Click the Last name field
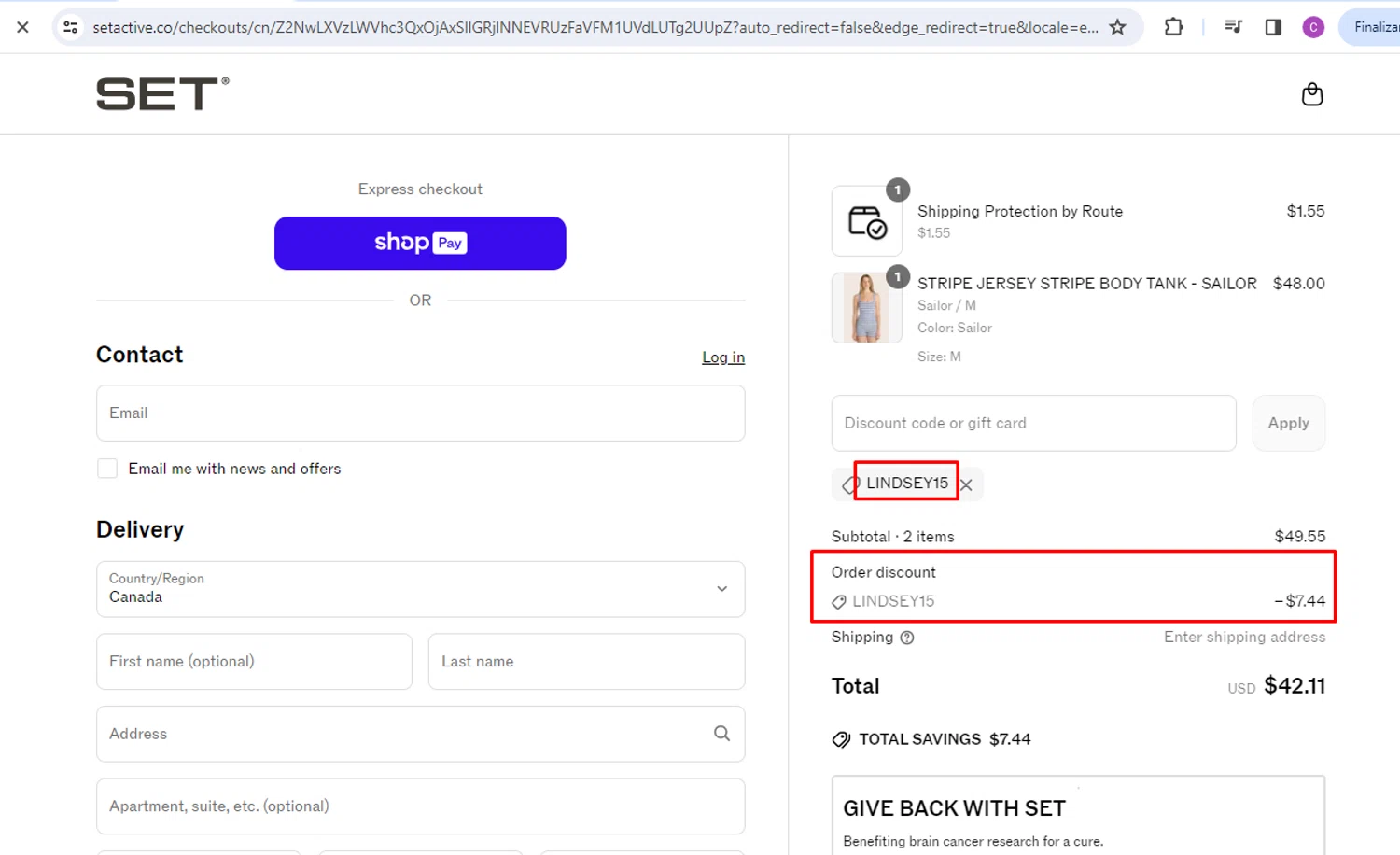The image size is (1400, 855). click(x=586, y=662)
